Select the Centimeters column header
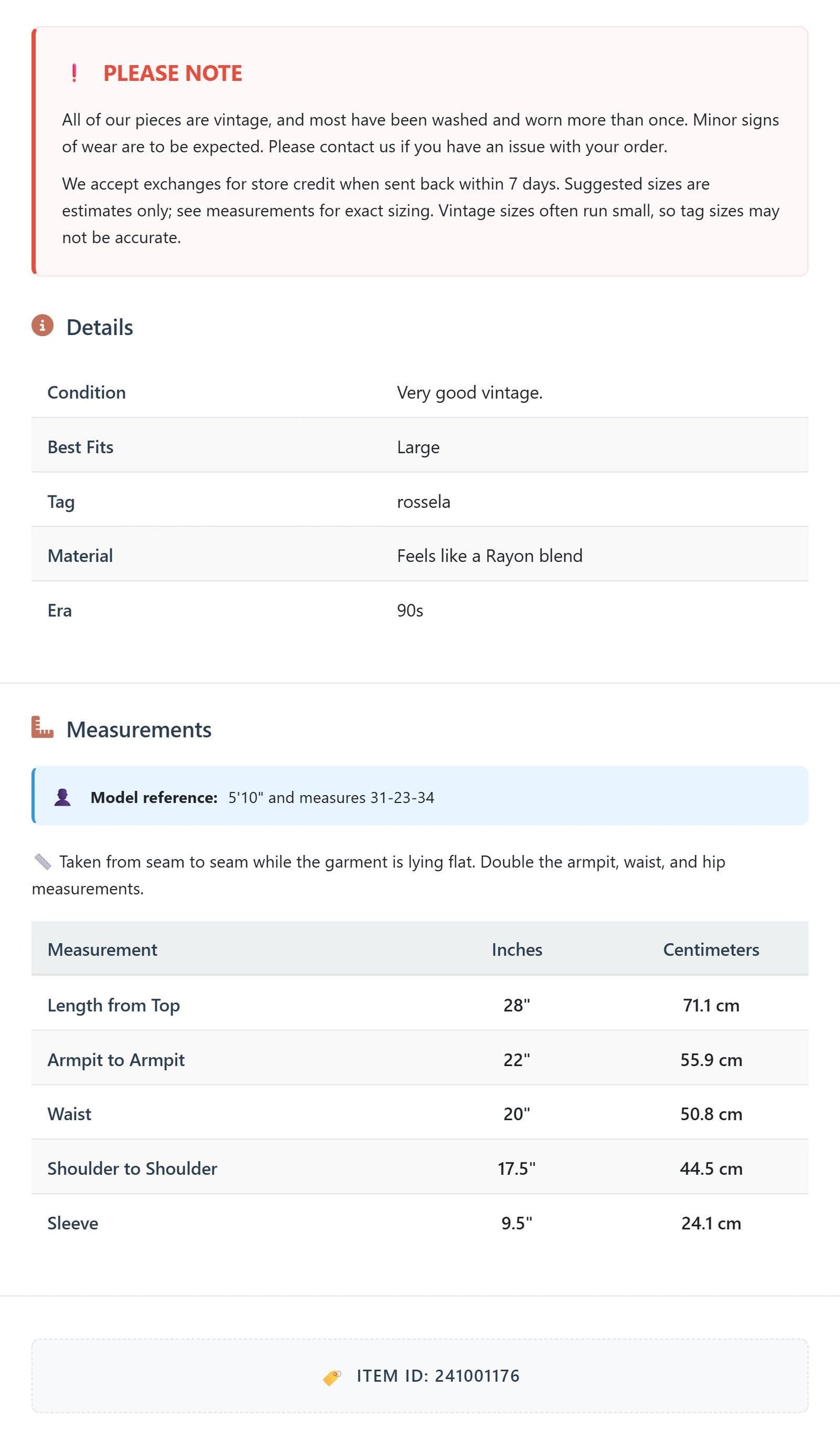 tap(711, 950)
